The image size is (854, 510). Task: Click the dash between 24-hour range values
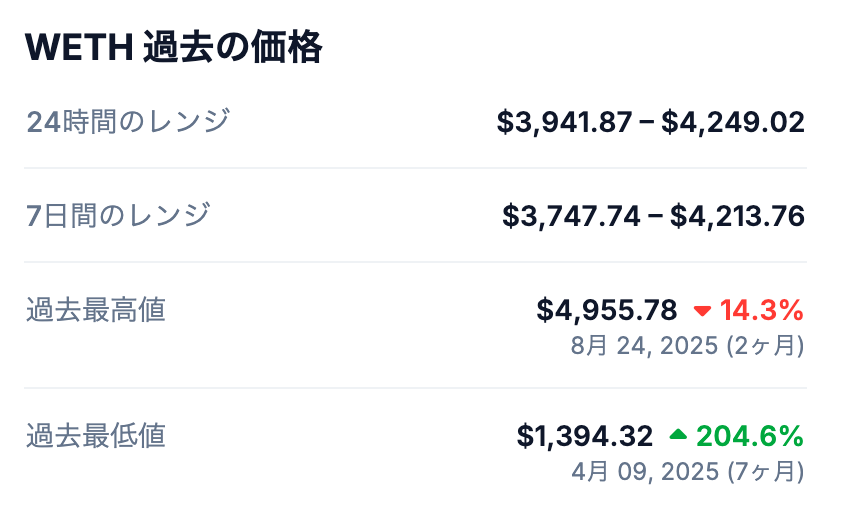pyautogui.click(x=647, y=123)
